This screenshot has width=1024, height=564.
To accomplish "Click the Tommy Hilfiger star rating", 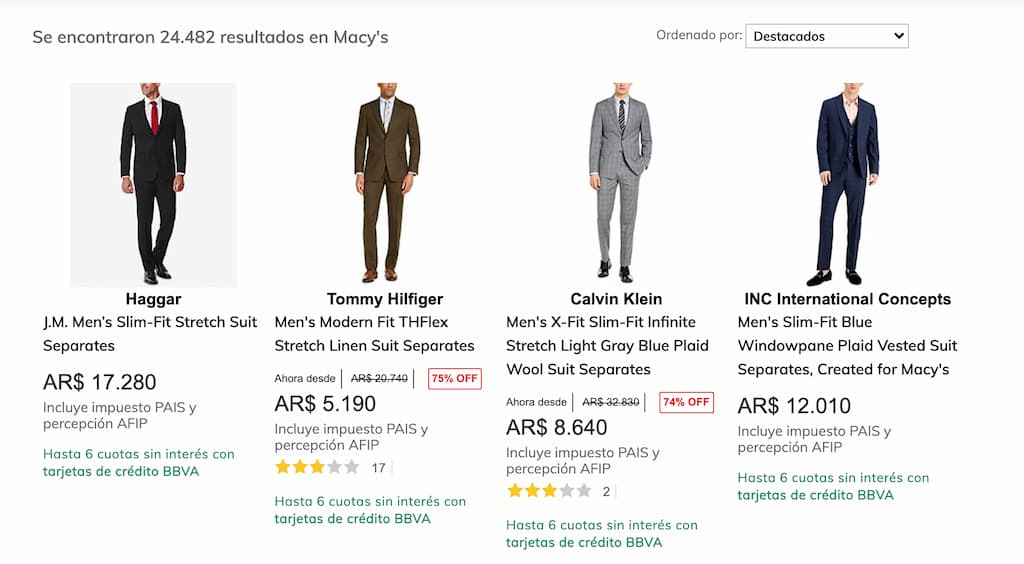I will (316, 467).
